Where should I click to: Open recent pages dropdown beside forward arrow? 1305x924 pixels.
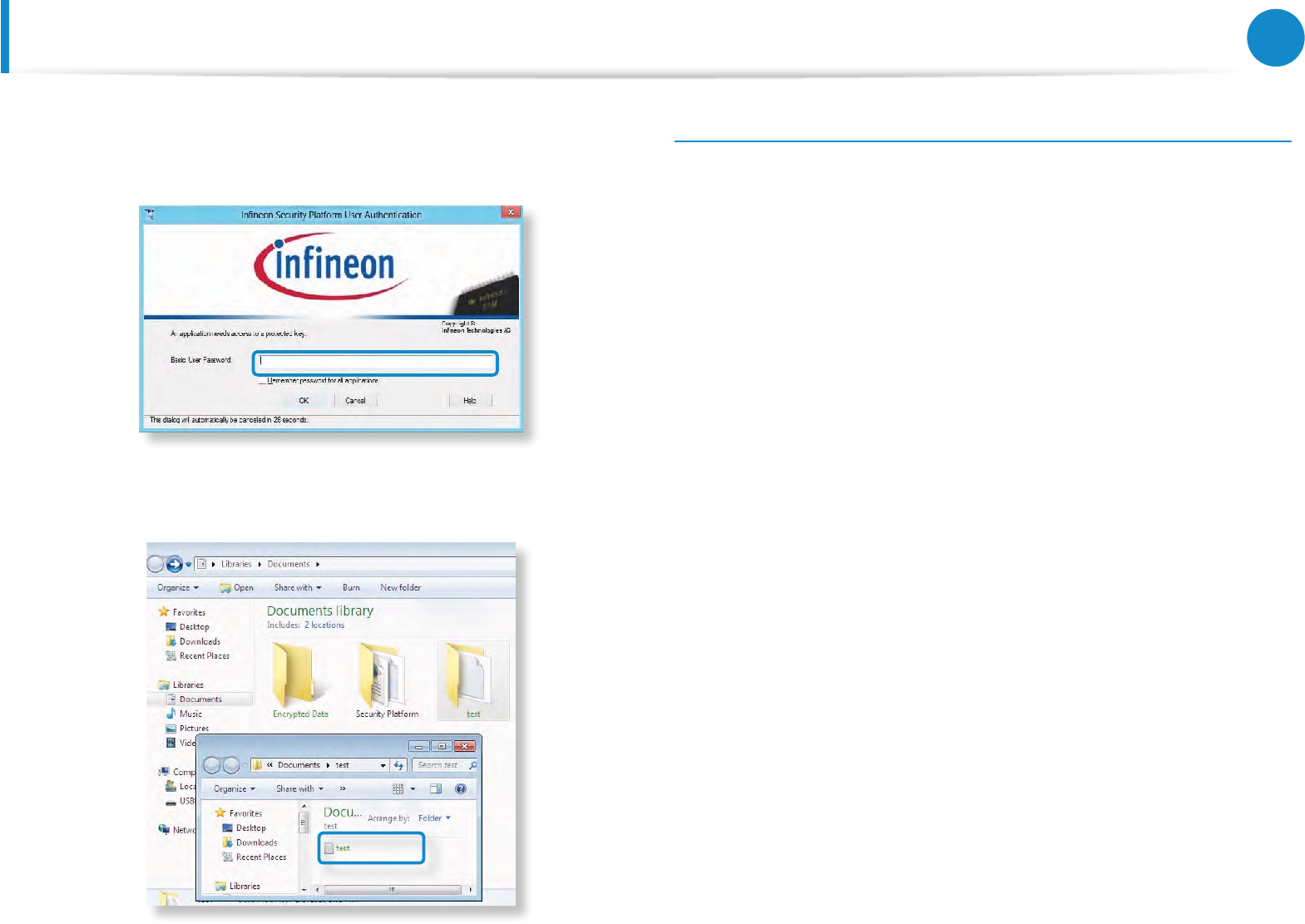pyautogui.click(x=189, y=565)
